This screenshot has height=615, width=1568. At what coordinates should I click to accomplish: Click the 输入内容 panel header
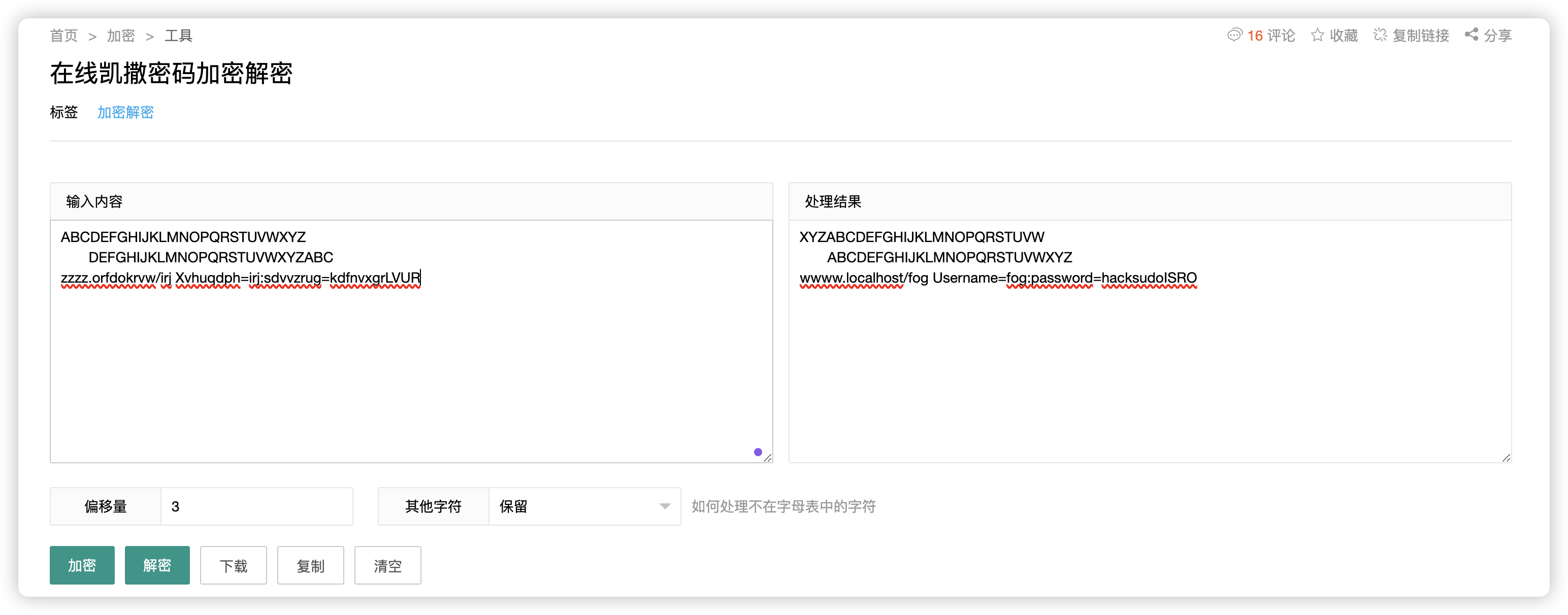point(411,201)
